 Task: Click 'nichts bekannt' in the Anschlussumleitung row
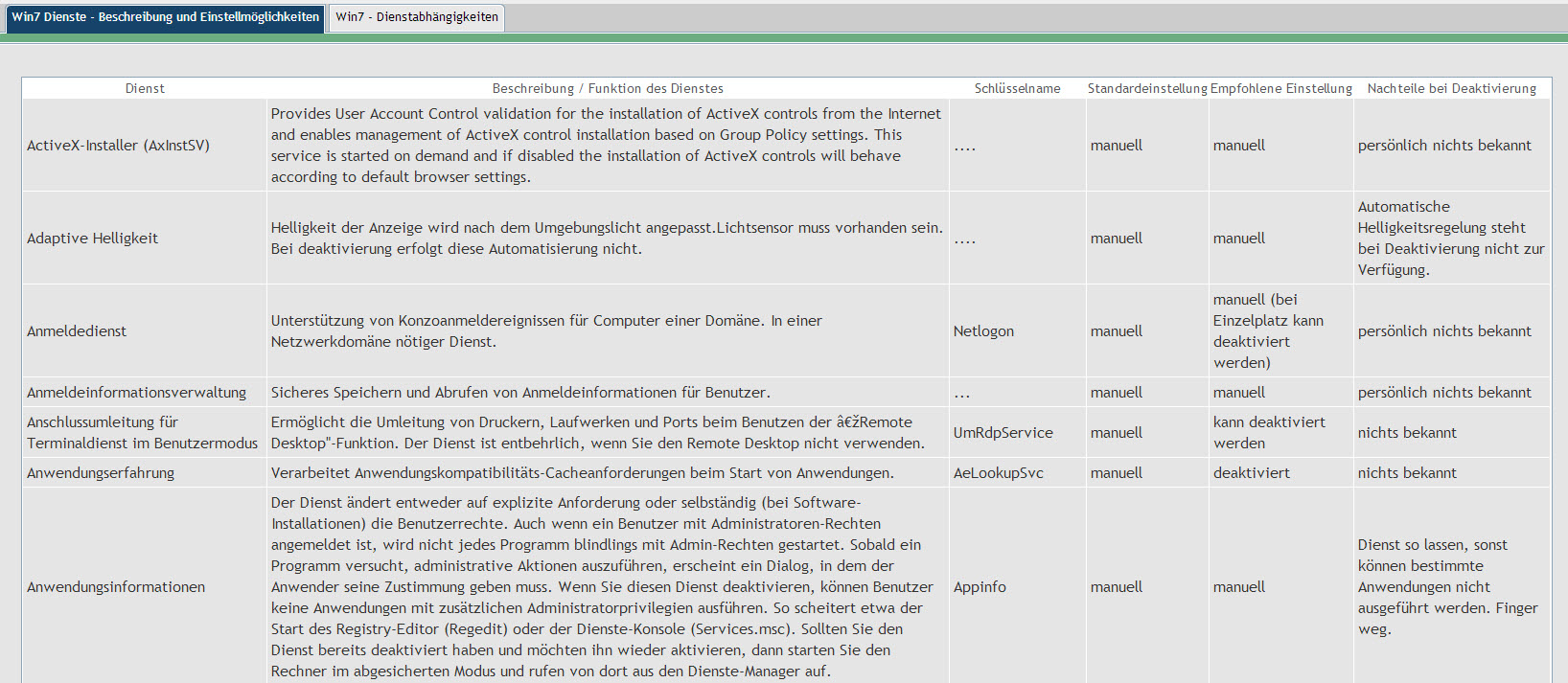pos(1407,433)
